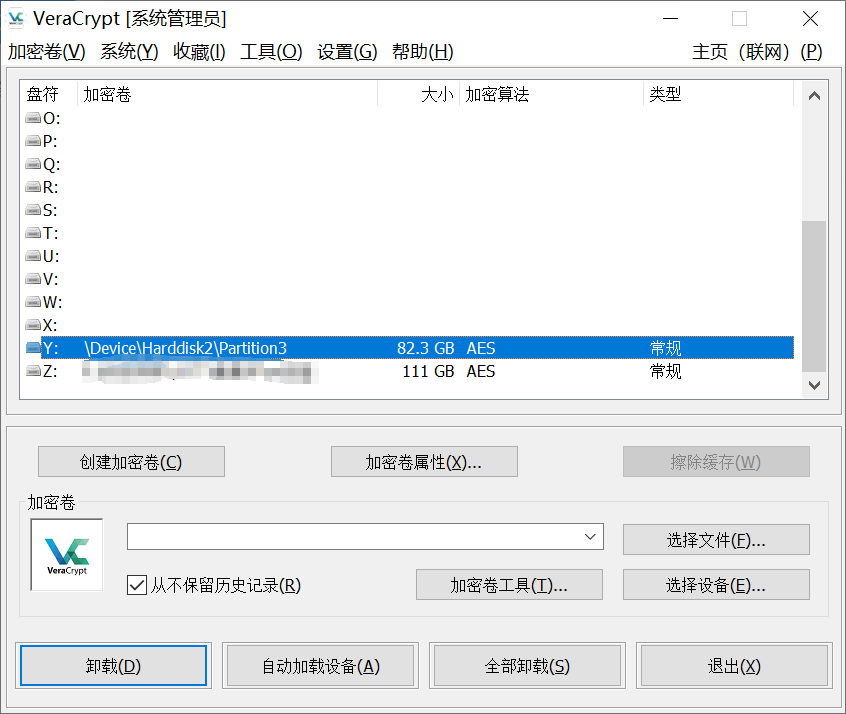Click the large VeraCrypt logo image

tap(67, 555)
